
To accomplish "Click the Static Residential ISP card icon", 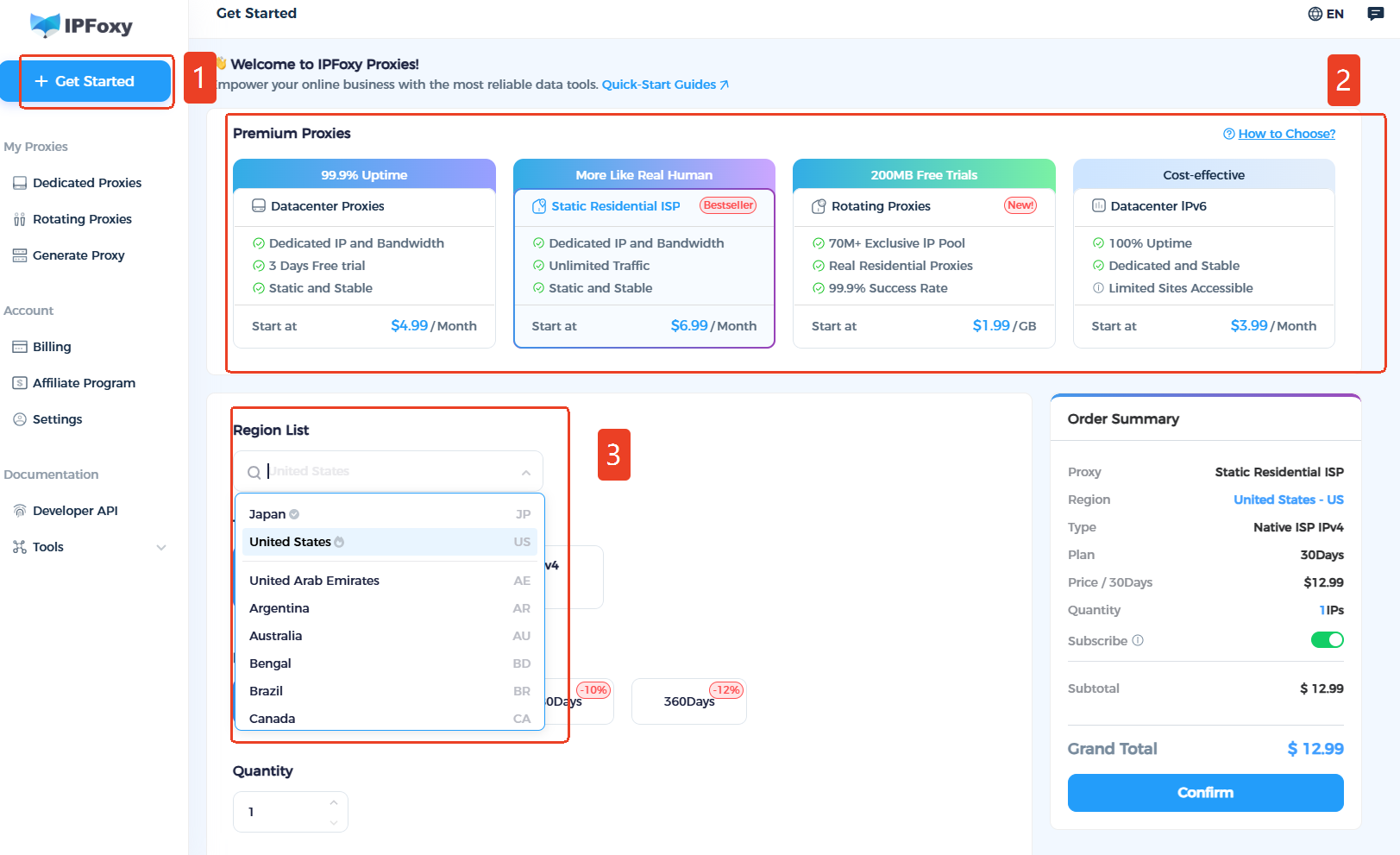I will click(x=539, y=206).
